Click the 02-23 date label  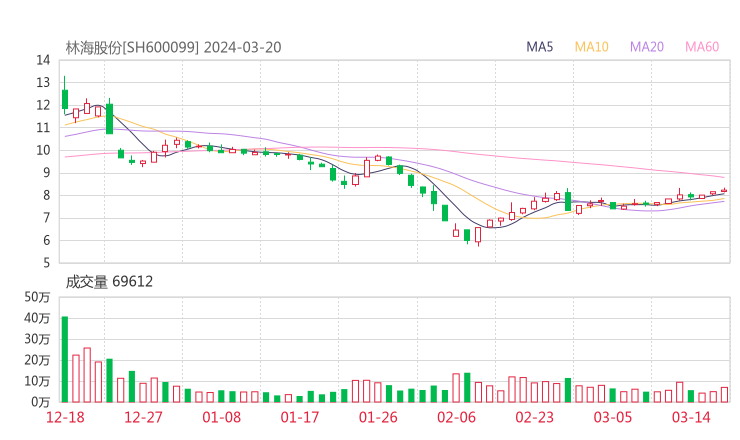(534, 417)
